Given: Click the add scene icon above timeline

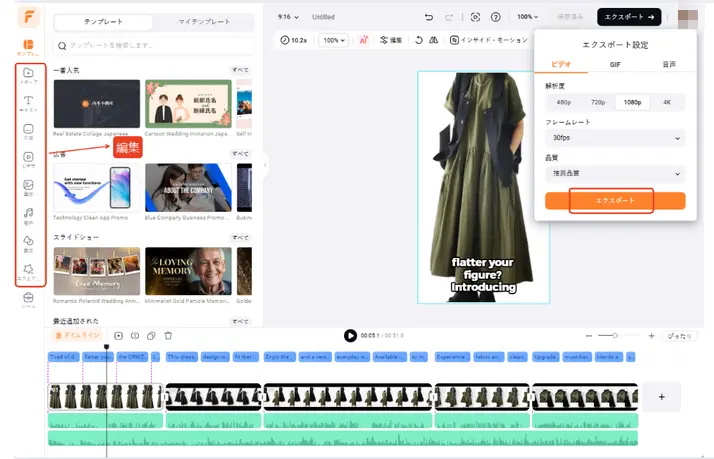Looking at the screenshot, I should pyautogui.click(x=118, y=336).
